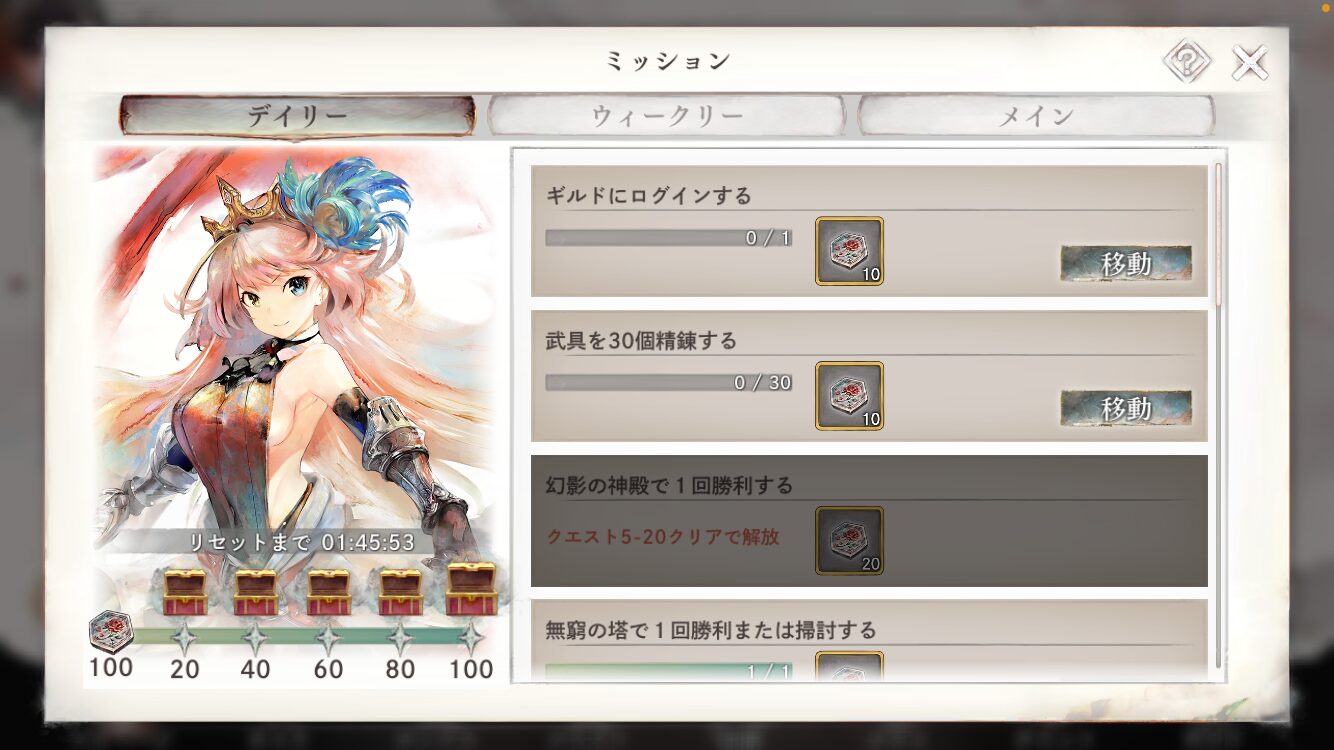This screenshot has height=750, width=1334.
Task: Click the 0 / 30 refinement progress bar
Action: click(x=669, y=383)
